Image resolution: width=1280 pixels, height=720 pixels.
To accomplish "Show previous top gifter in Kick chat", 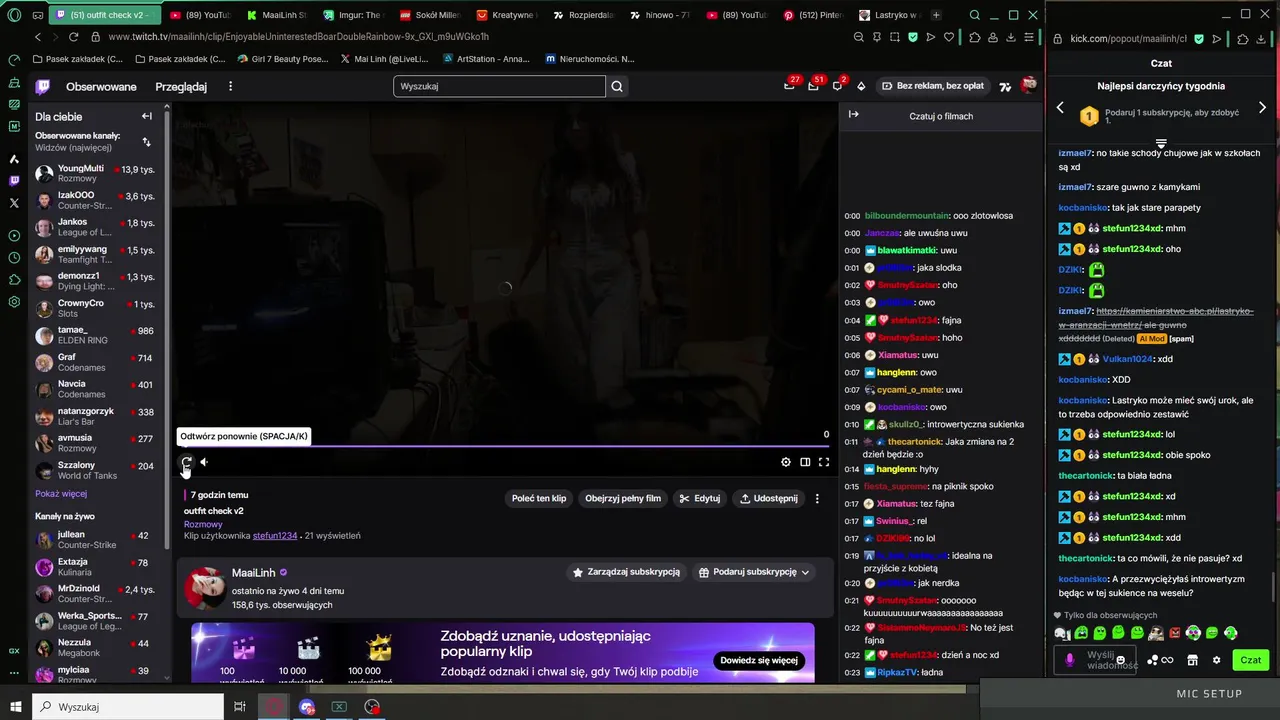I will click(1061, 108).
